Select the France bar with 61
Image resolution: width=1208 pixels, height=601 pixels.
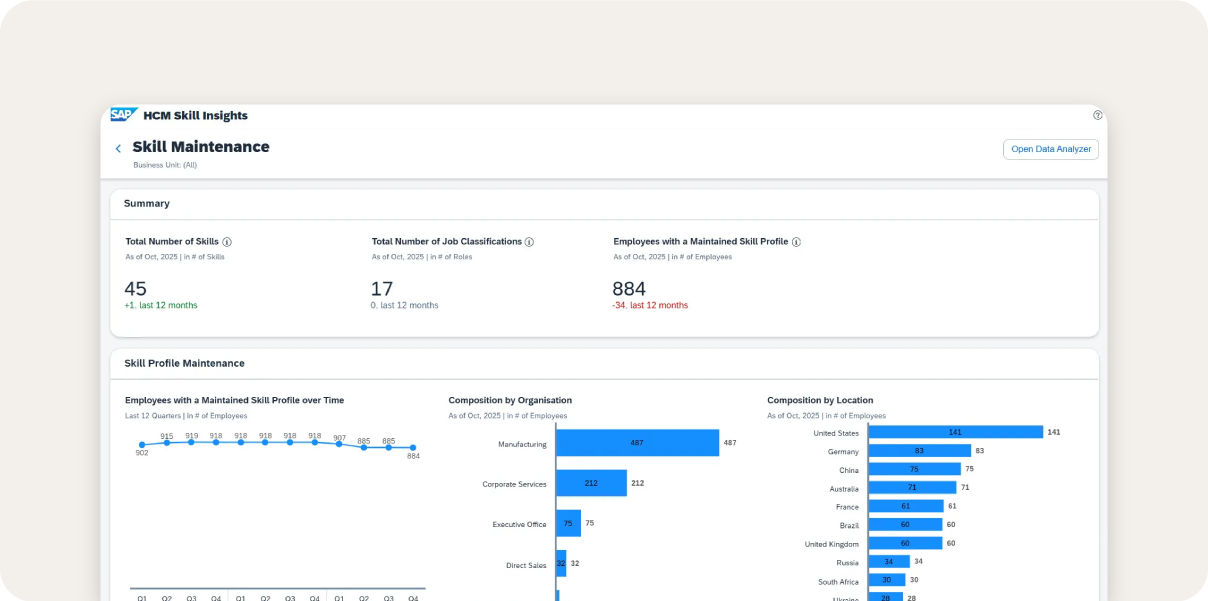(x=906, y=506)
